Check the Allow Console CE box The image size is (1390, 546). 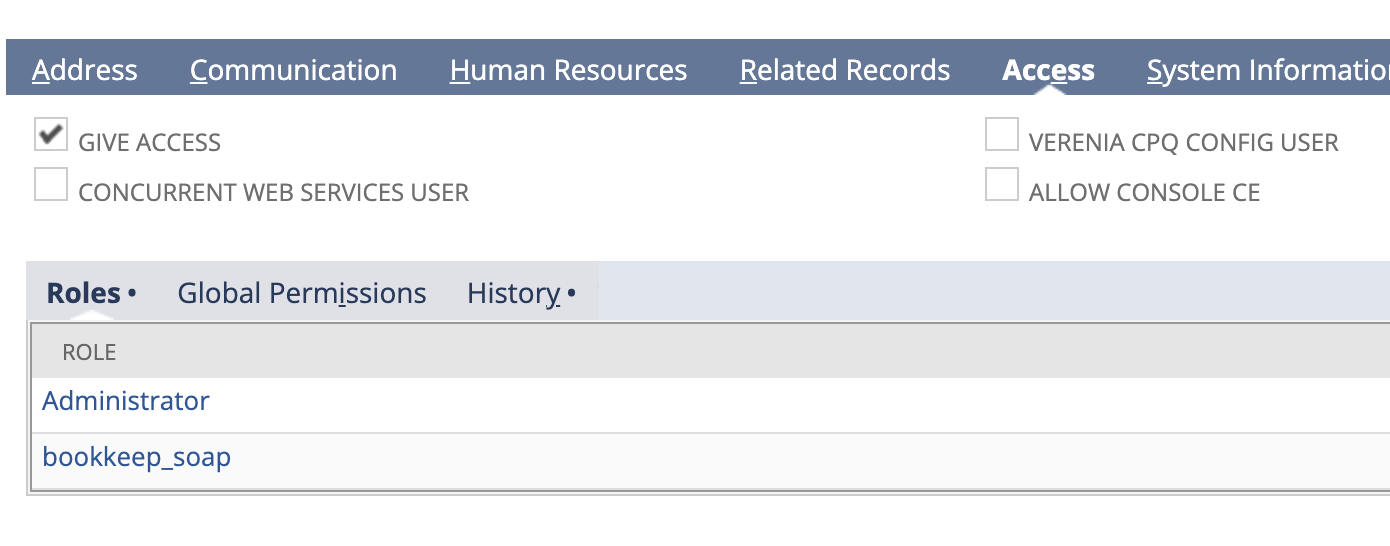coord(1001,185)
